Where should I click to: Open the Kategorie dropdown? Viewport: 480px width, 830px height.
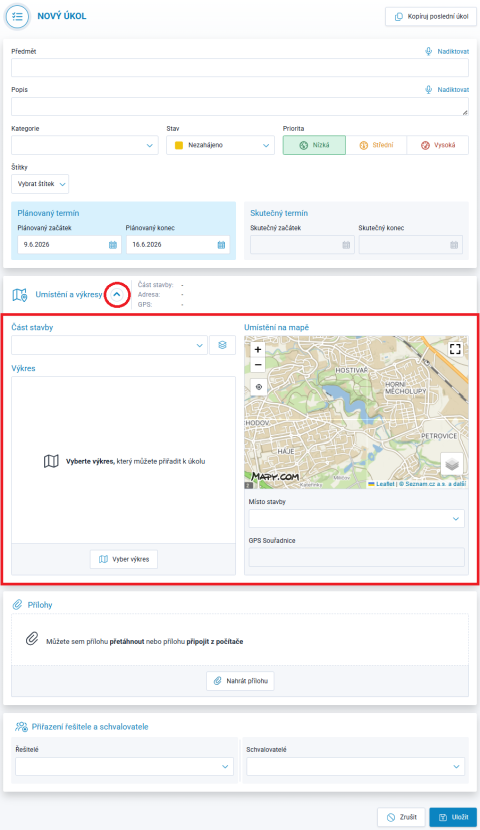85,145
